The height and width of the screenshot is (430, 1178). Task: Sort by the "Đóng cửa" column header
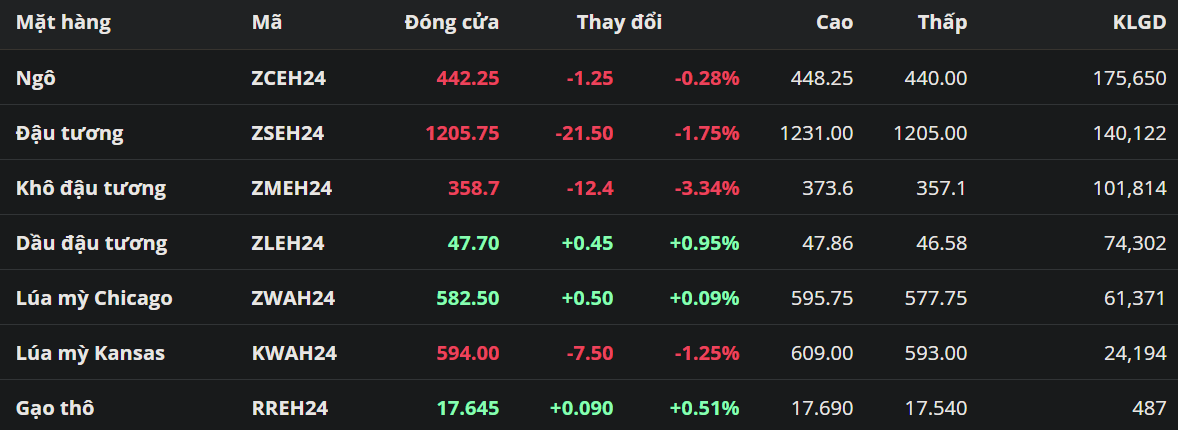coord(451,22)
